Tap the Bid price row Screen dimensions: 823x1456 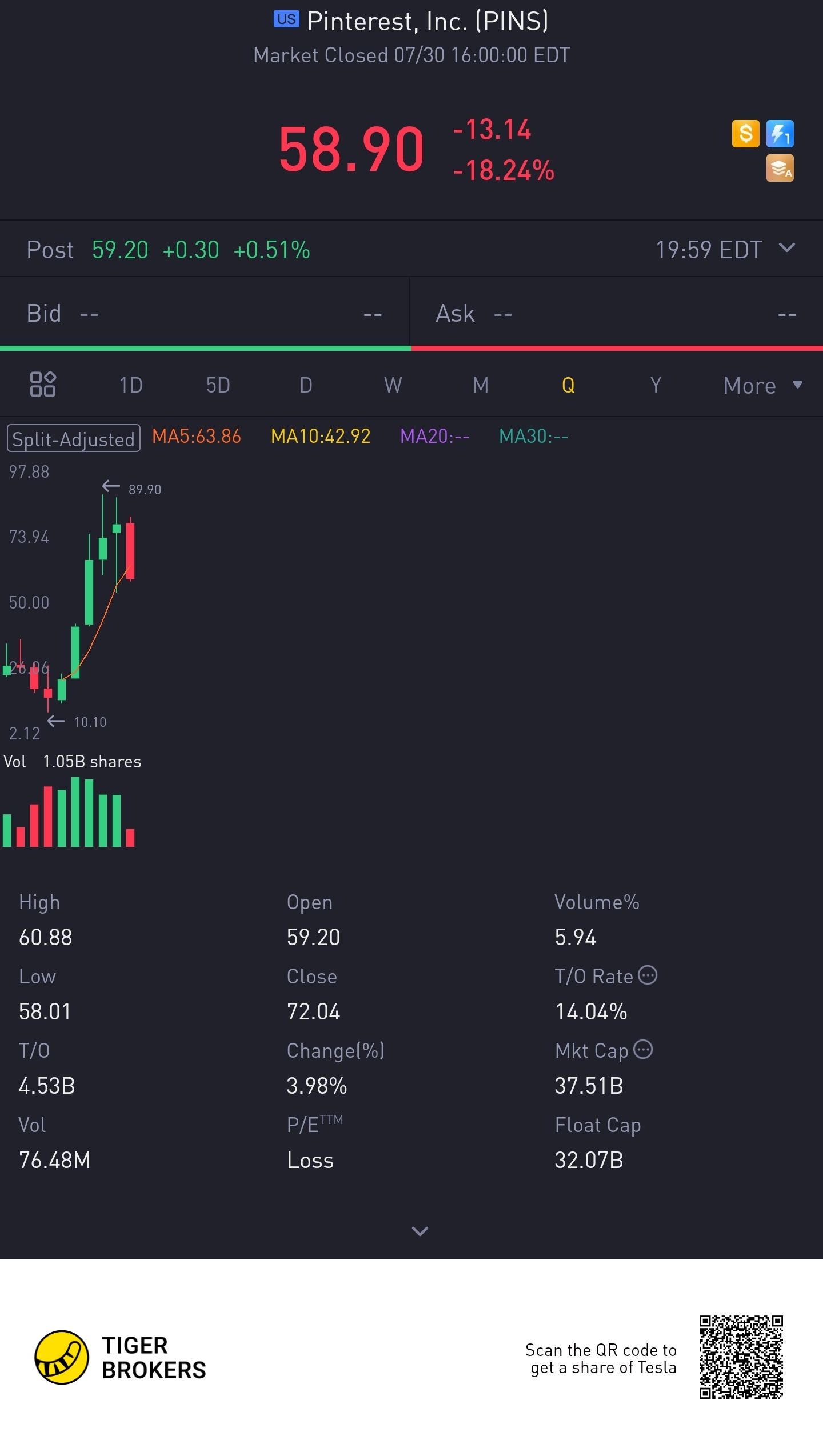(205, 313)
